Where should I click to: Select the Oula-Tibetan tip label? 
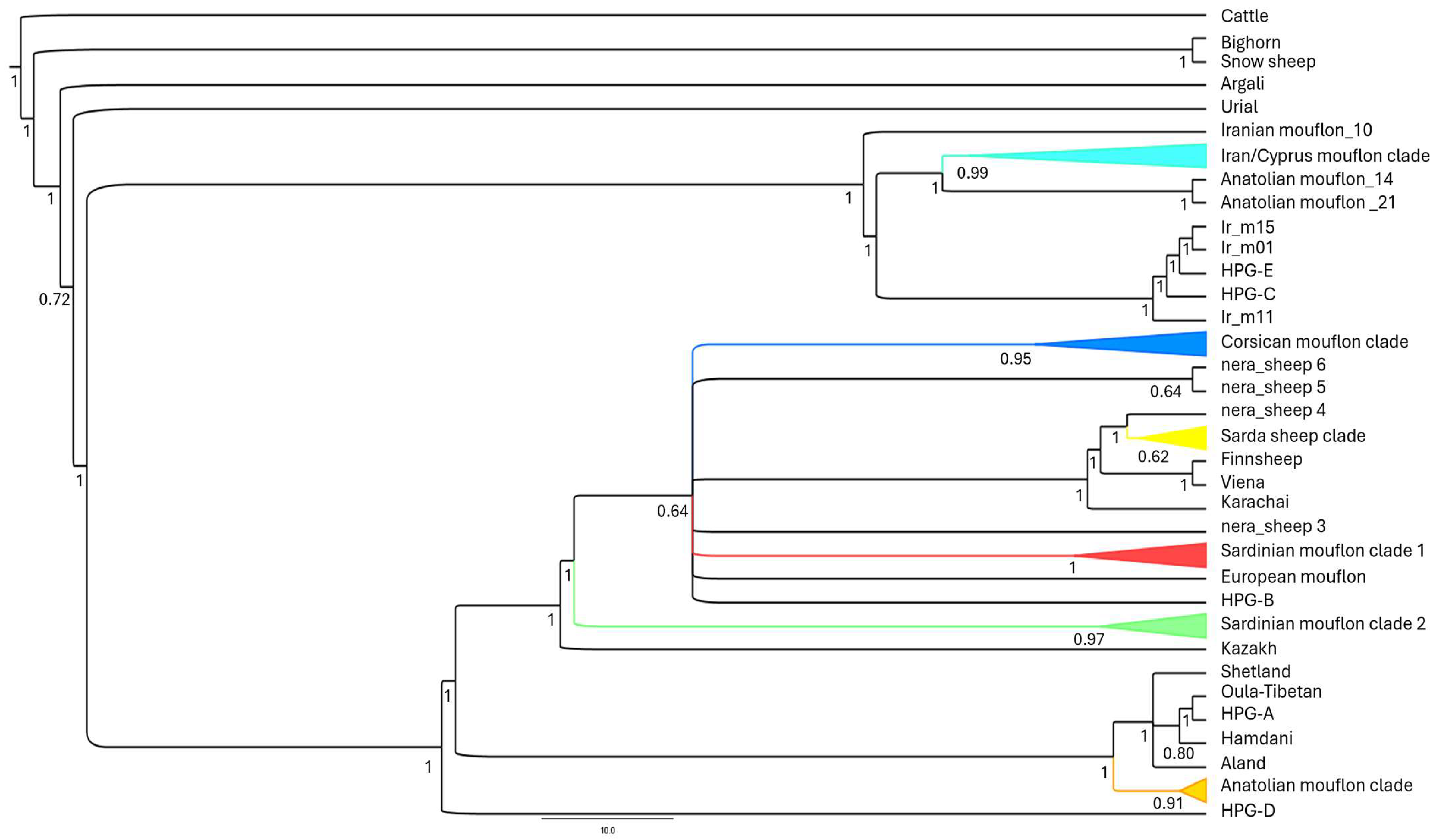(x=1271, y=692)
